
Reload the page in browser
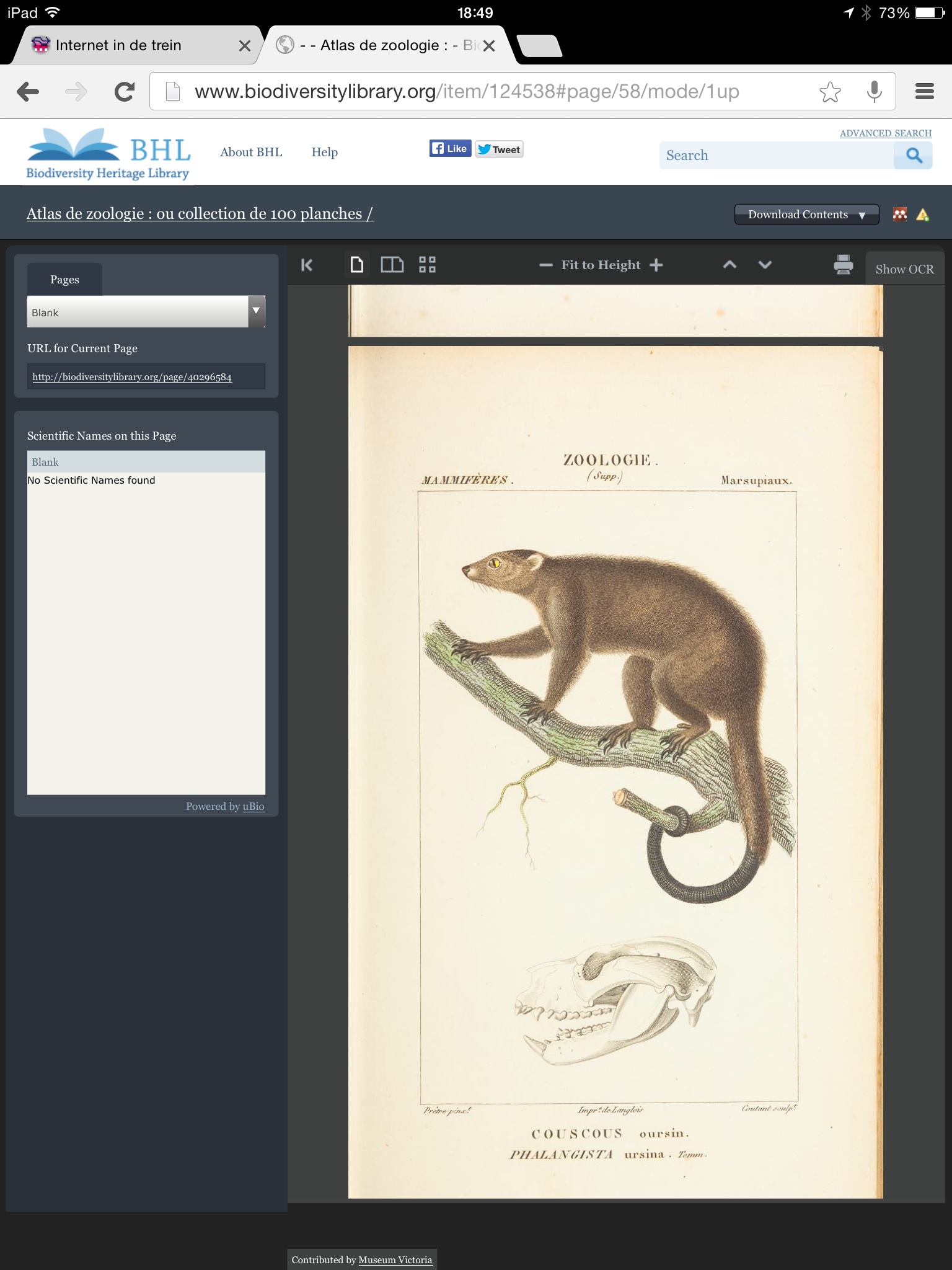pyautogui.click(x=125, y=92)
